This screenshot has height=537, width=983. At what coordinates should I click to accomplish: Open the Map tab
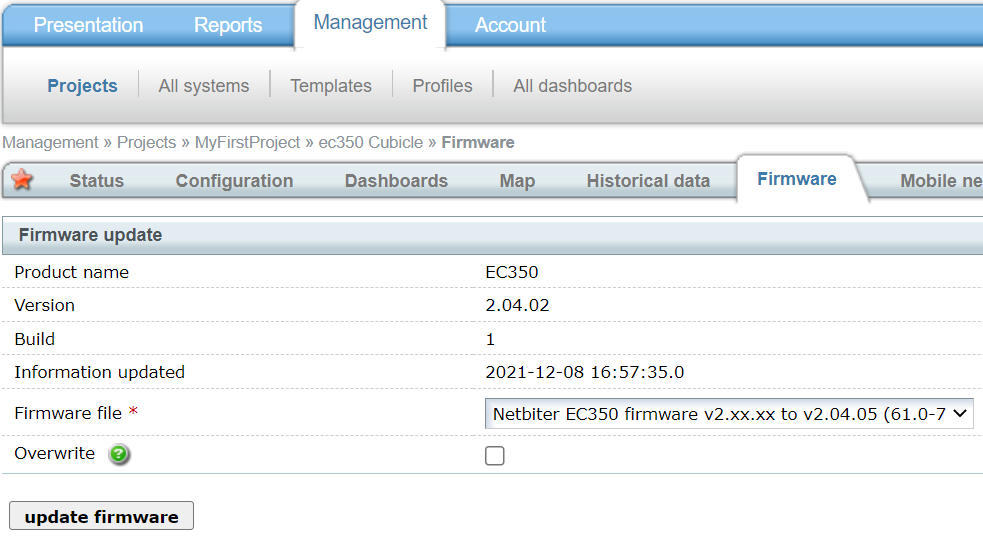(x=517, y=181)
